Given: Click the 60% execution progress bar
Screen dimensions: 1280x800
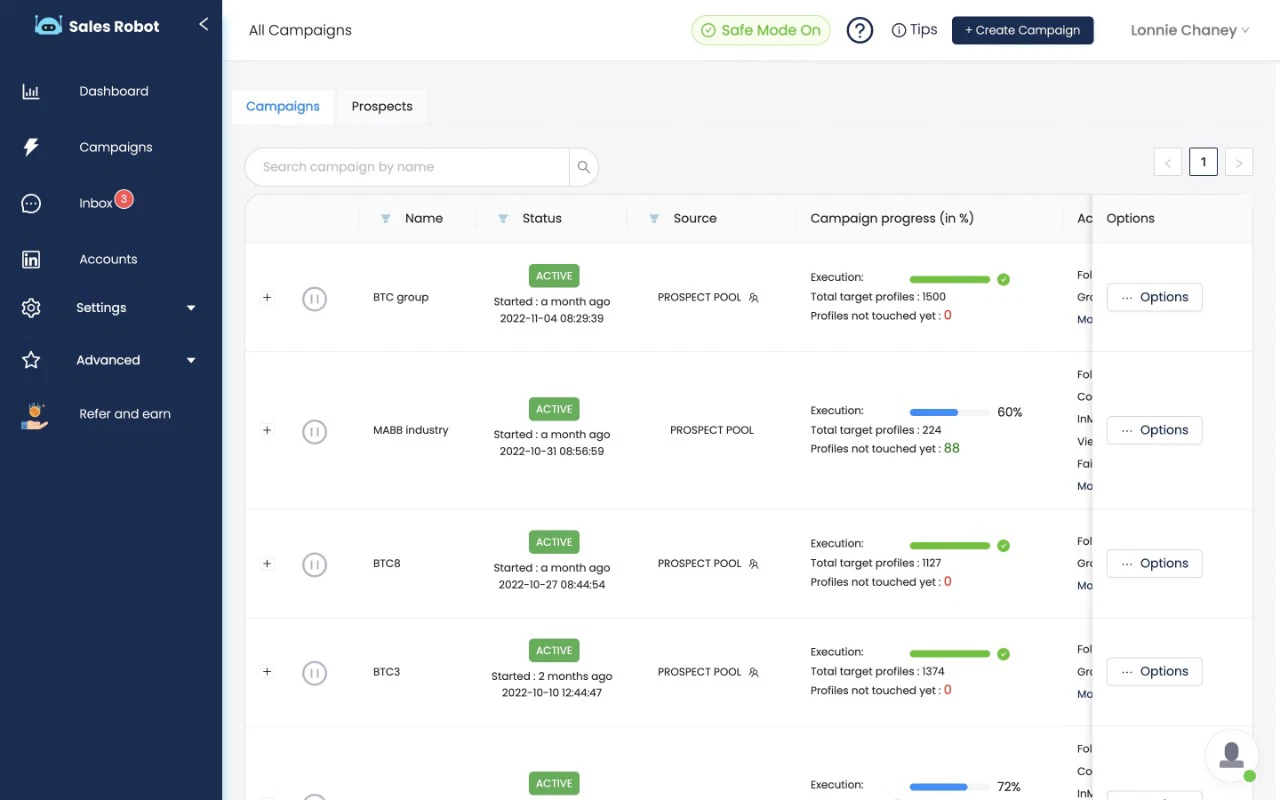Looking at the screenshot, I should pos(948,411).
